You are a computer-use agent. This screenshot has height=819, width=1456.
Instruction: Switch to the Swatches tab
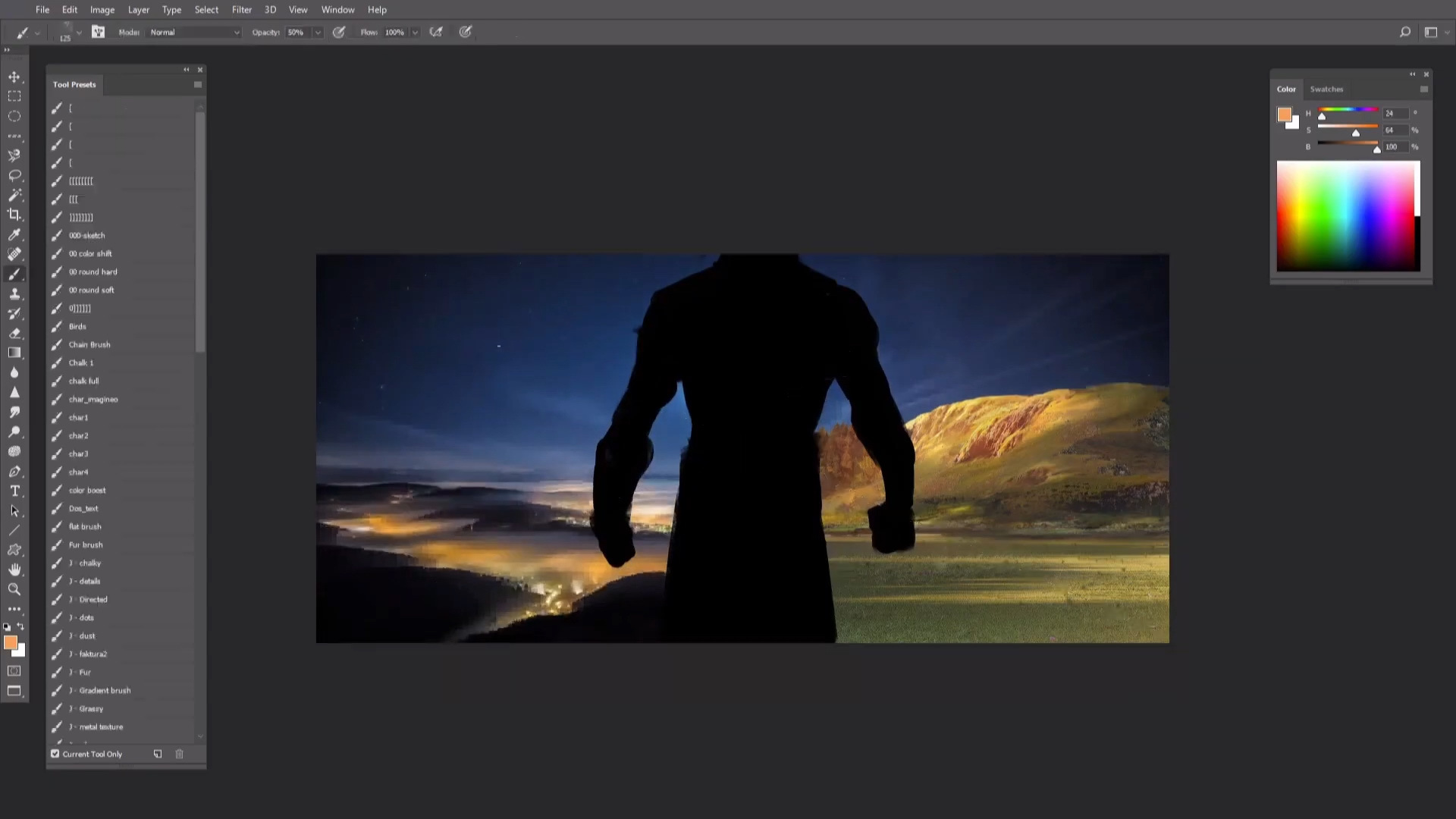pyautogui.click(x=1326, y=89)
